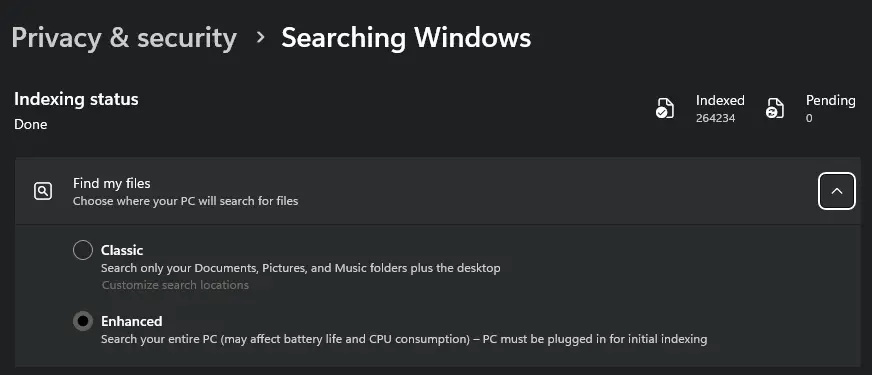
Task: Select the Enhanced search radio button
Action: click(x=83, y=321)
